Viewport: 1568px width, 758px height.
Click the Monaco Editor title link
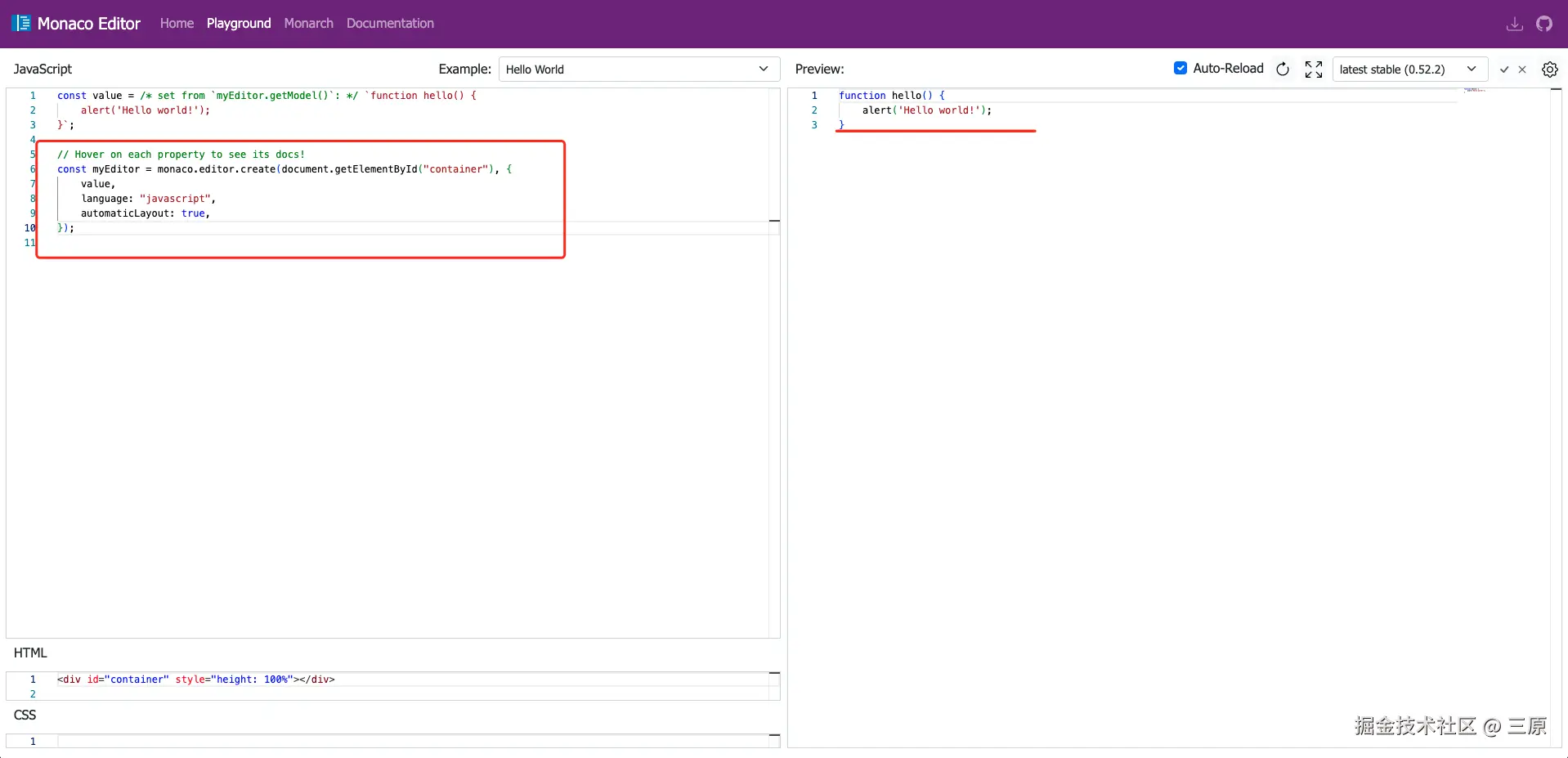(x=89, y=24)
